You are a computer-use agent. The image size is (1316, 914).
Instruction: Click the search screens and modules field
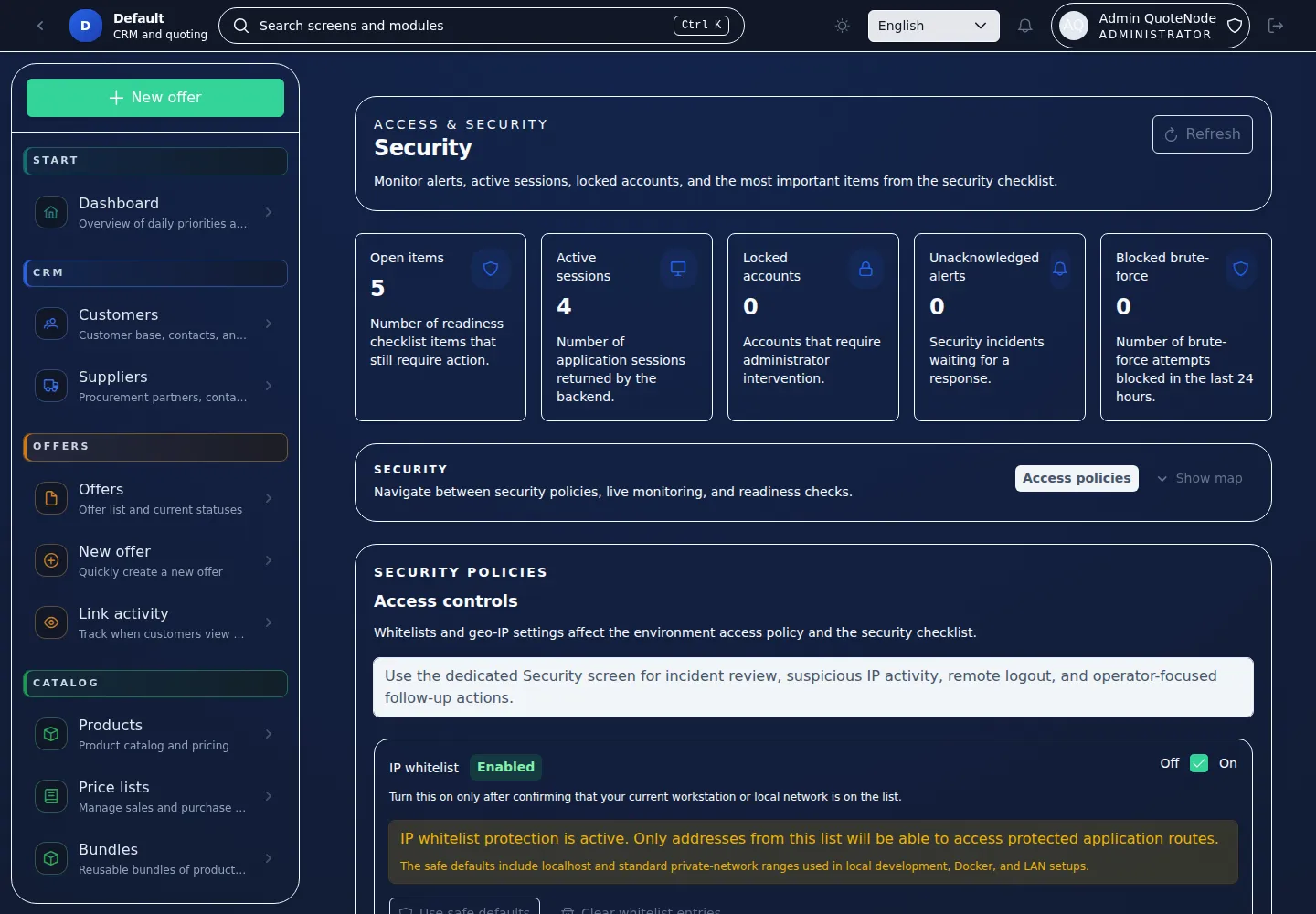click(x=462, y=26)
